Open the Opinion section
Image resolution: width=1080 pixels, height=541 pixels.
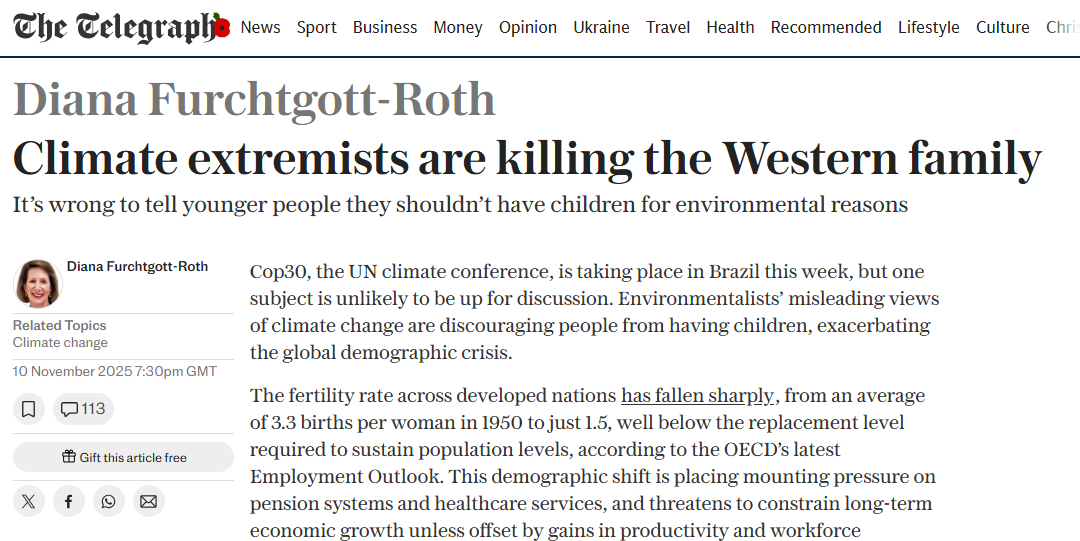tap(528, 27)
